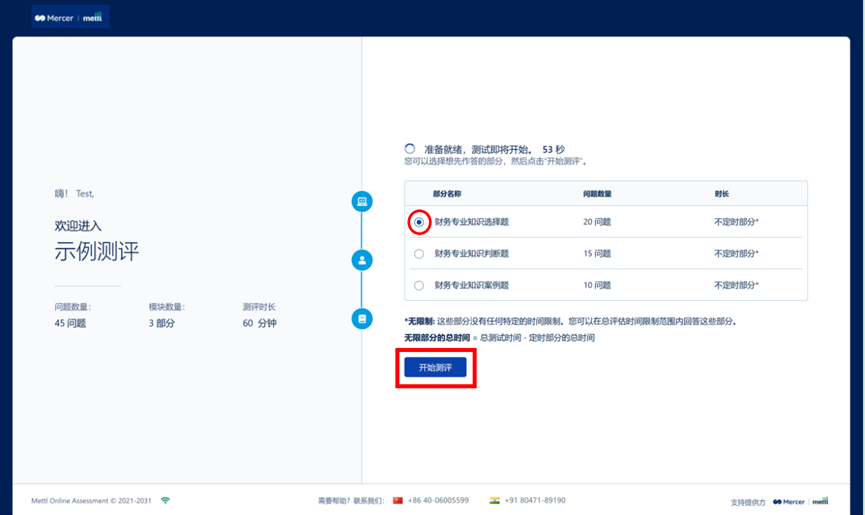Click the +86 40-06005599 phone number
Image resolution: width=865 pixels, height=515 pixels.
pos(439,500)
